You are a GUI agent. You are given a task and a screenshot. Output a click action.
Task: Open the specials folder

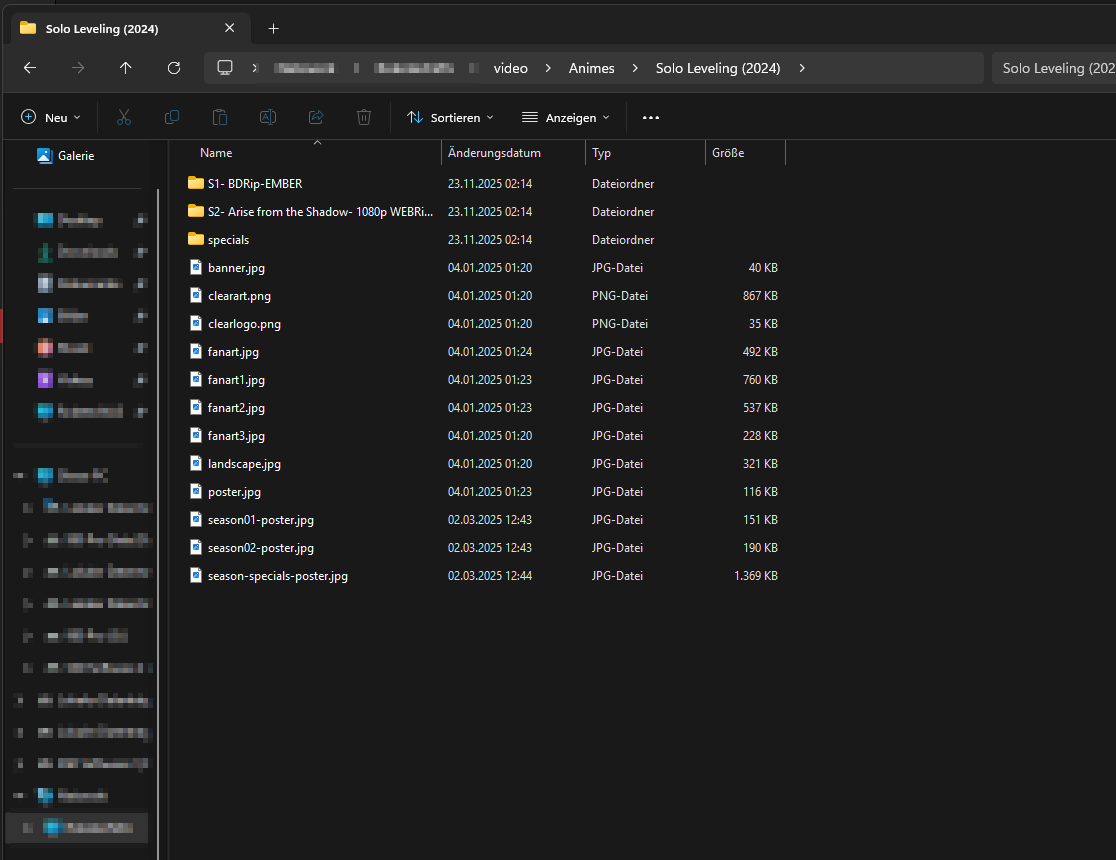click(x=228, y=240)
